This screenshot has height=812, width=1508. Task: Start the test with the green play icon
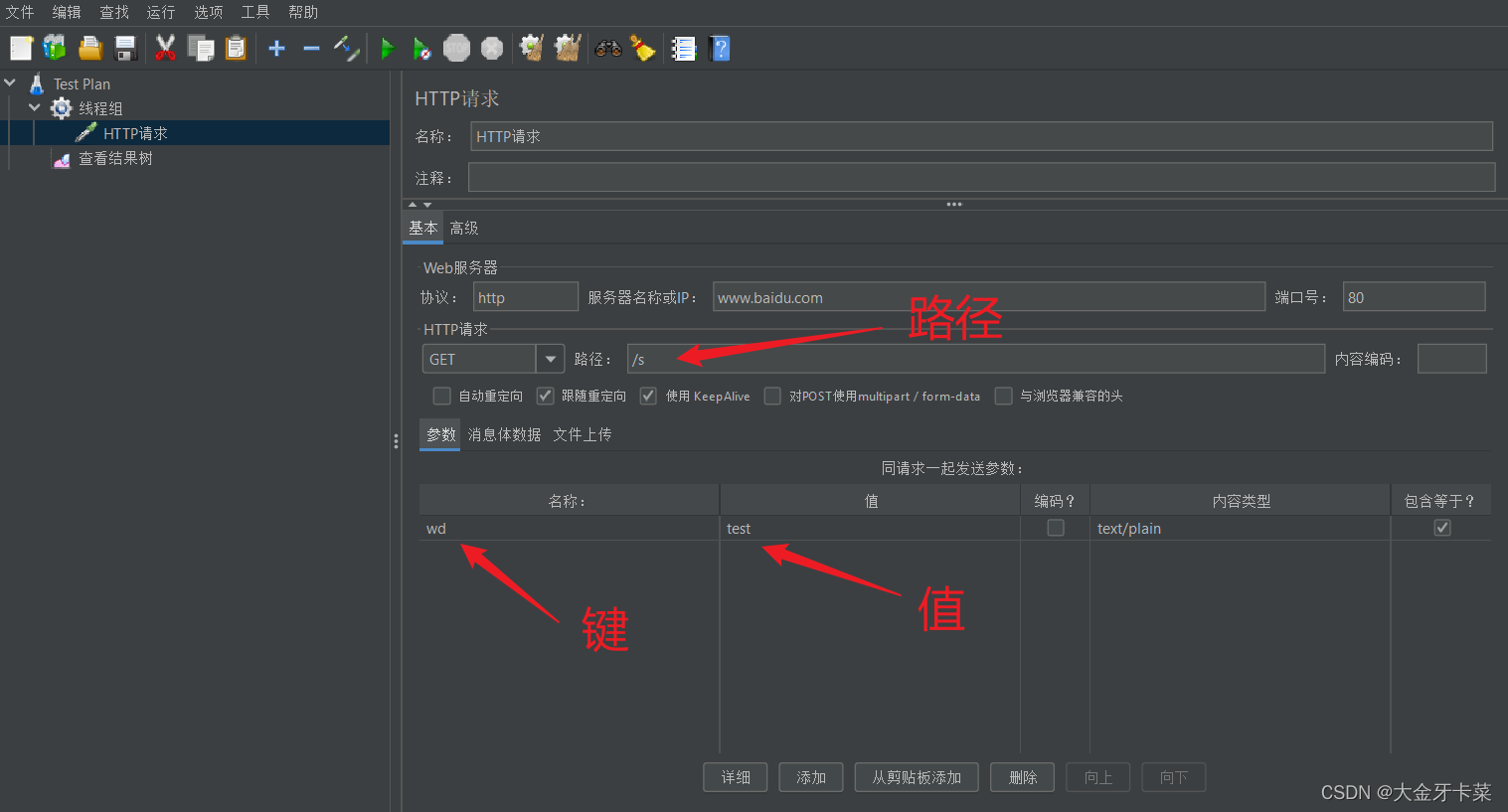tap(388, 48)
